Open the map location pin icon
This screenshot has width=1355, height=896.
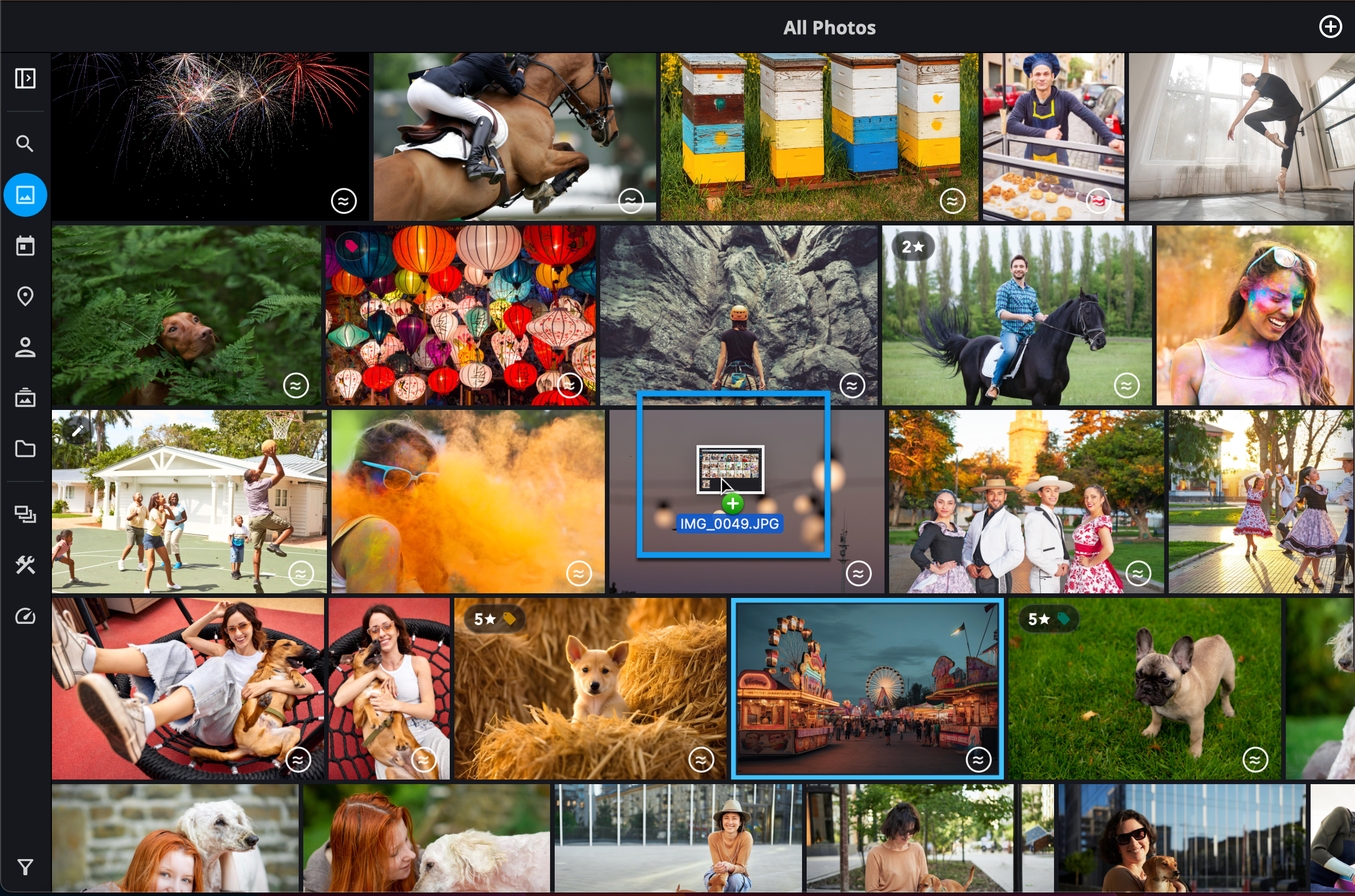(25, 296)
